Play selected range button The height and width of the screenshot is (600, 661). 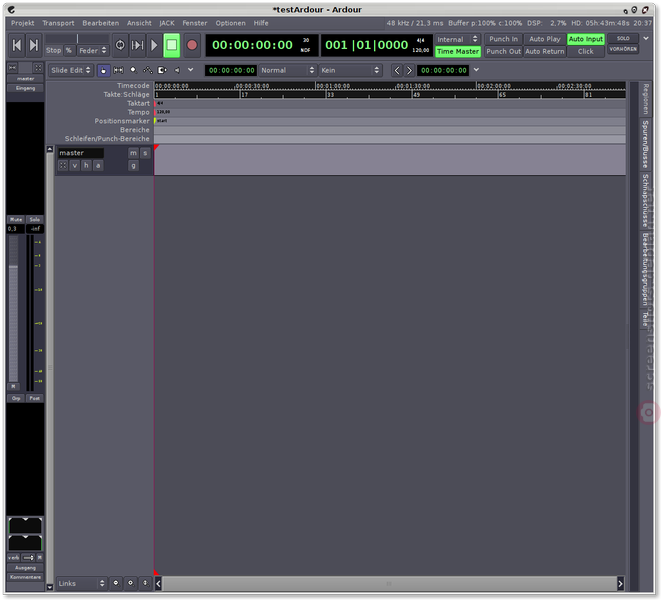point(137,45)
